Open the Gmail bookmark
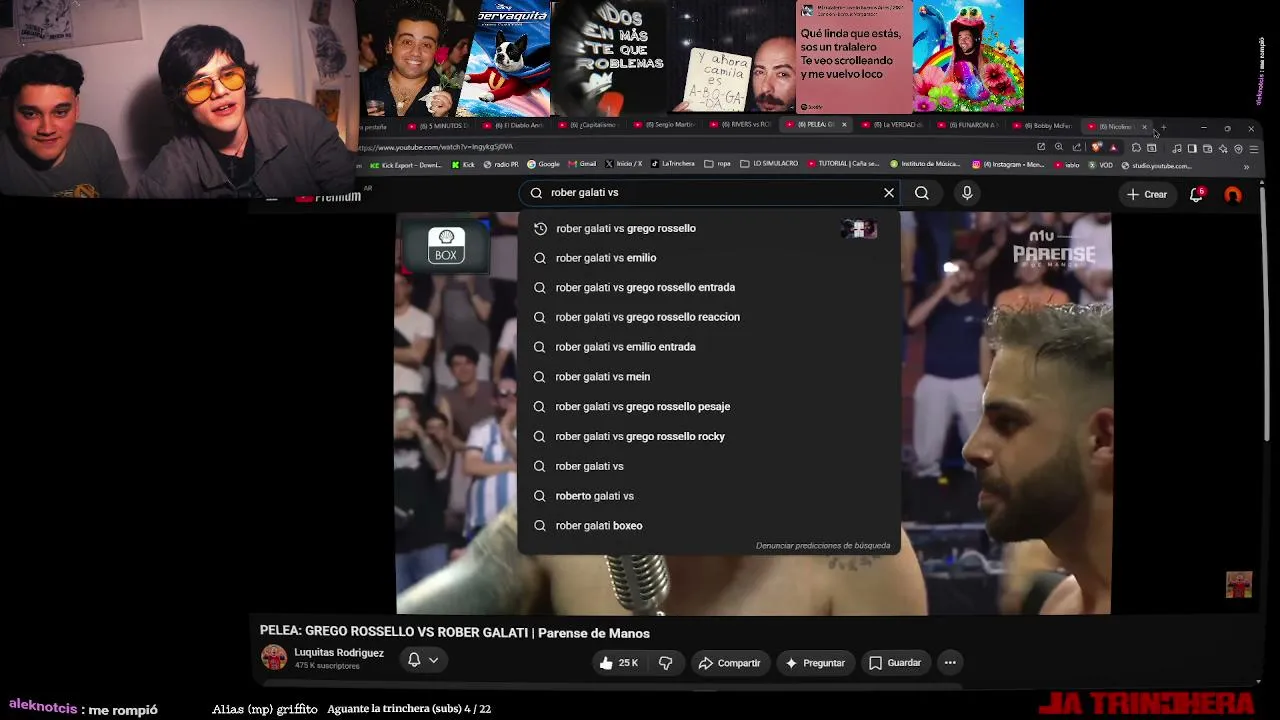The width and height of the screenshot is (1280, 720). tap(582, 164)
